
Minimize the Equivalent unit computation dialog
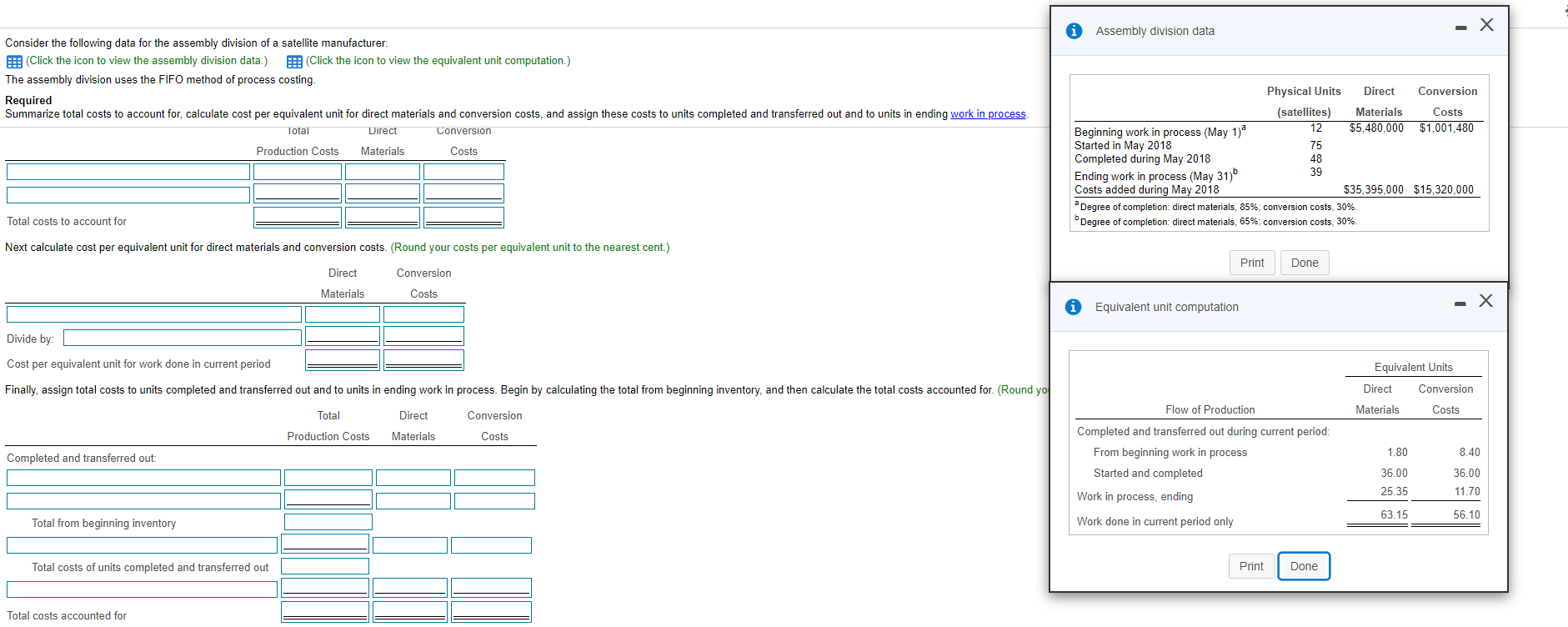pos(1460,304)
